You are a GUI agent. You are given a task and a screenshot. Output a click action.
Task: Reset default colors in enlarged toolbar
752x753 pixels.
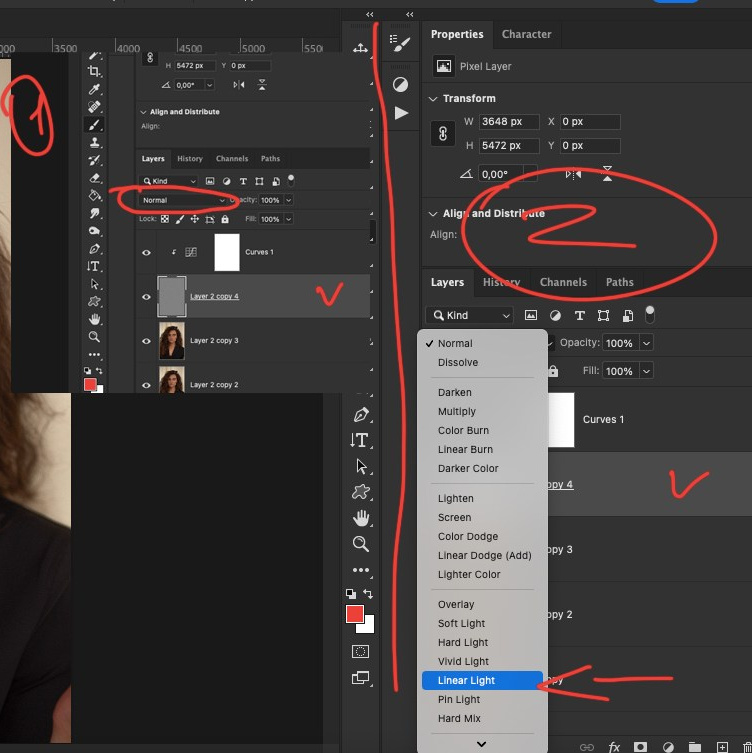click(351, 594)
